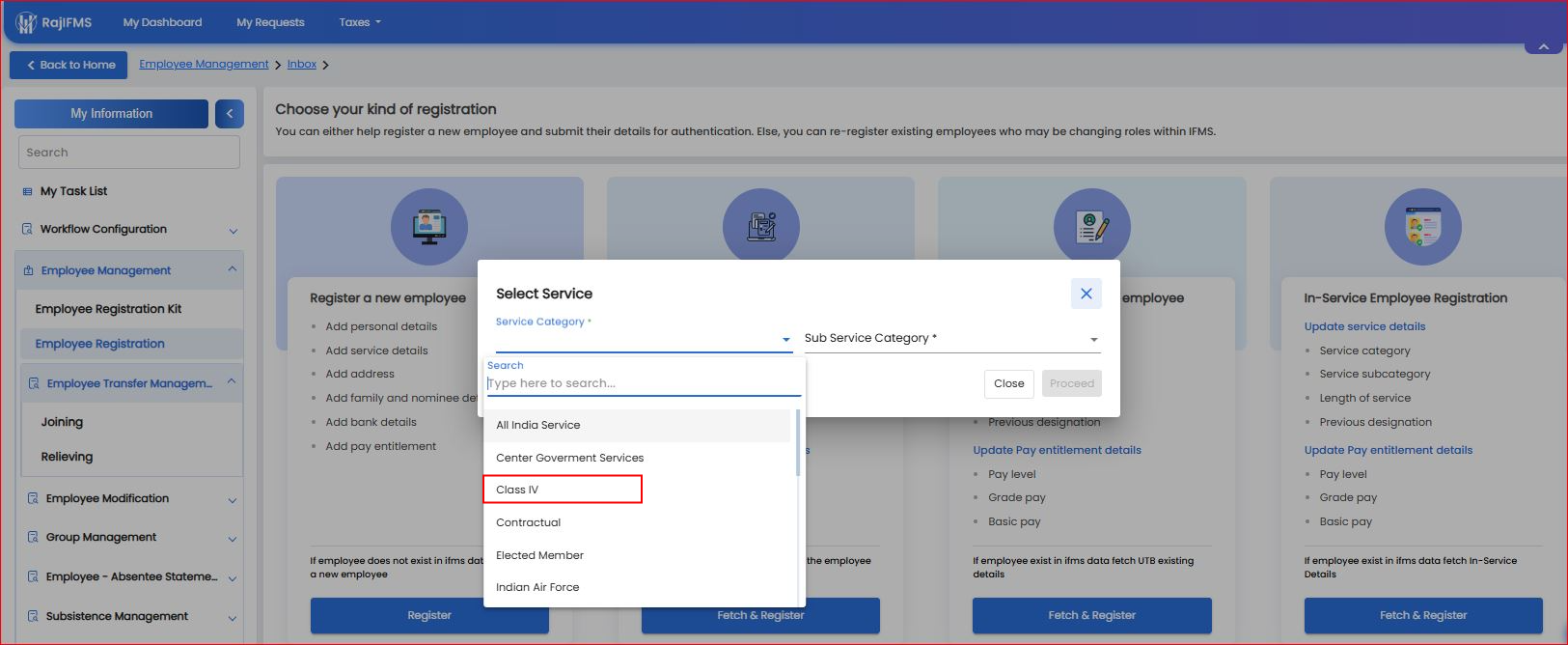This screenshot has width=1568, height=645.
Task: Click the third card's document pencil icon
Action: pos(1092,225)
